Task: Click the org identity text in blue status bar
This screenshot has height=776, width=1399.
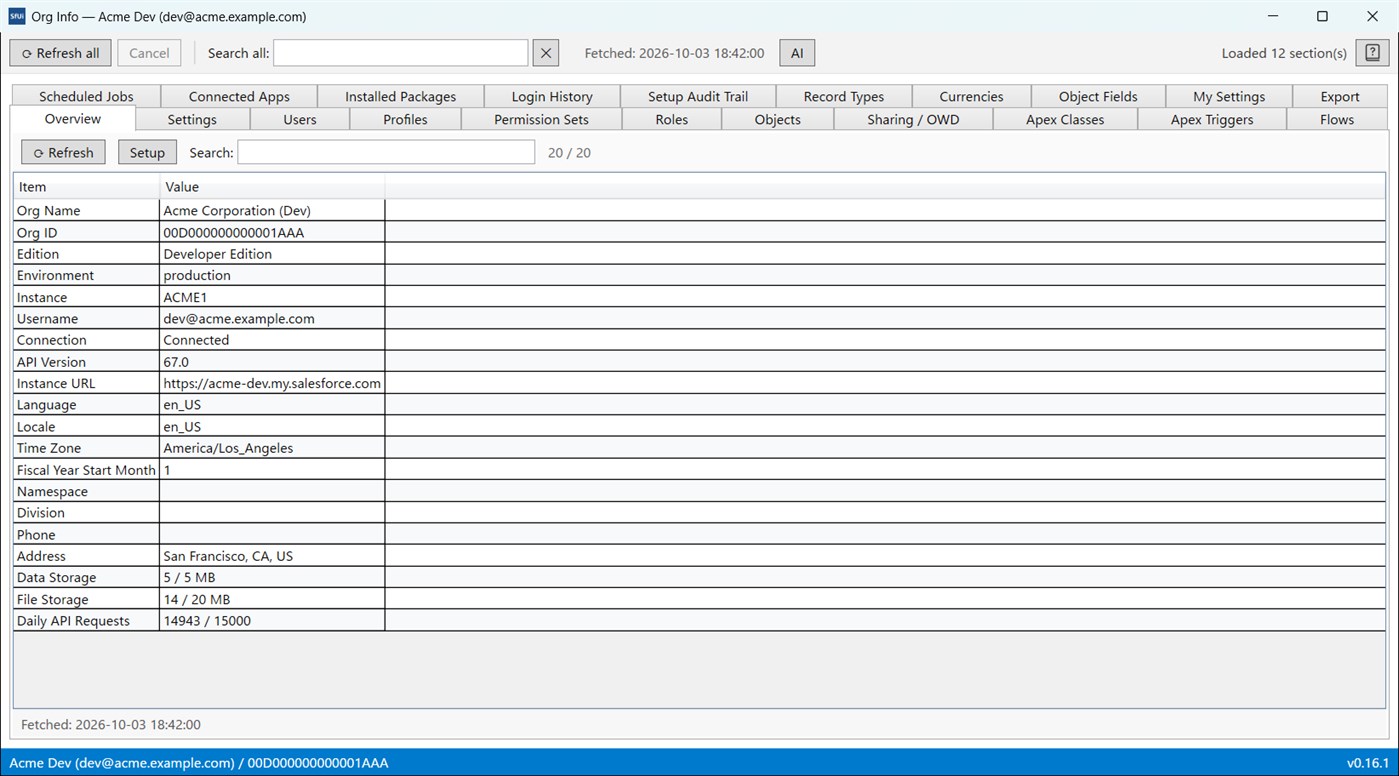Action: pyautogui.click(x=198, y=763)
